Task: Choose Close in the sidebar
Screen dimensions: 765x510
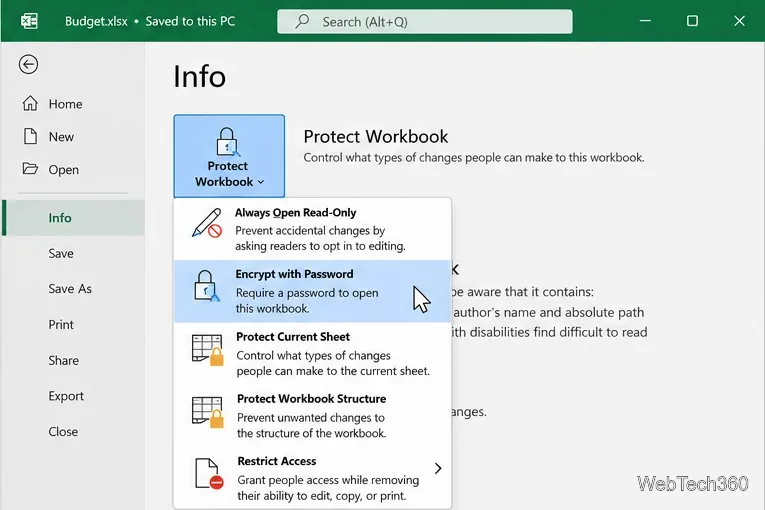Action: tap(63, 431)
